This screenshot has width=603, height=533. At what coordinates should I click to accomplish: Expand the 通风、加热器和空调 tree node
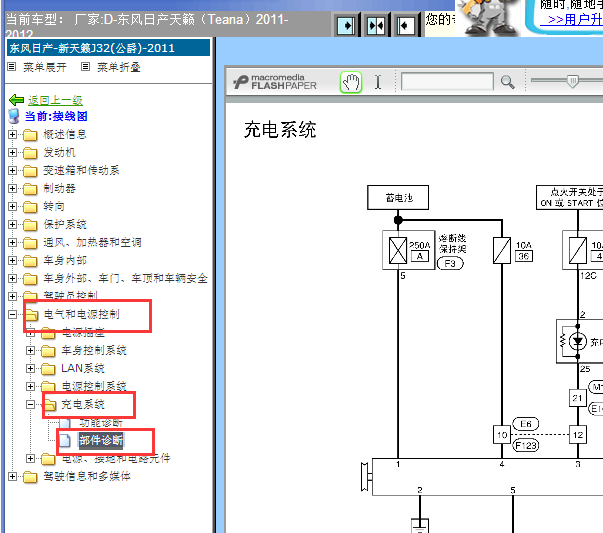pos(12,242)
